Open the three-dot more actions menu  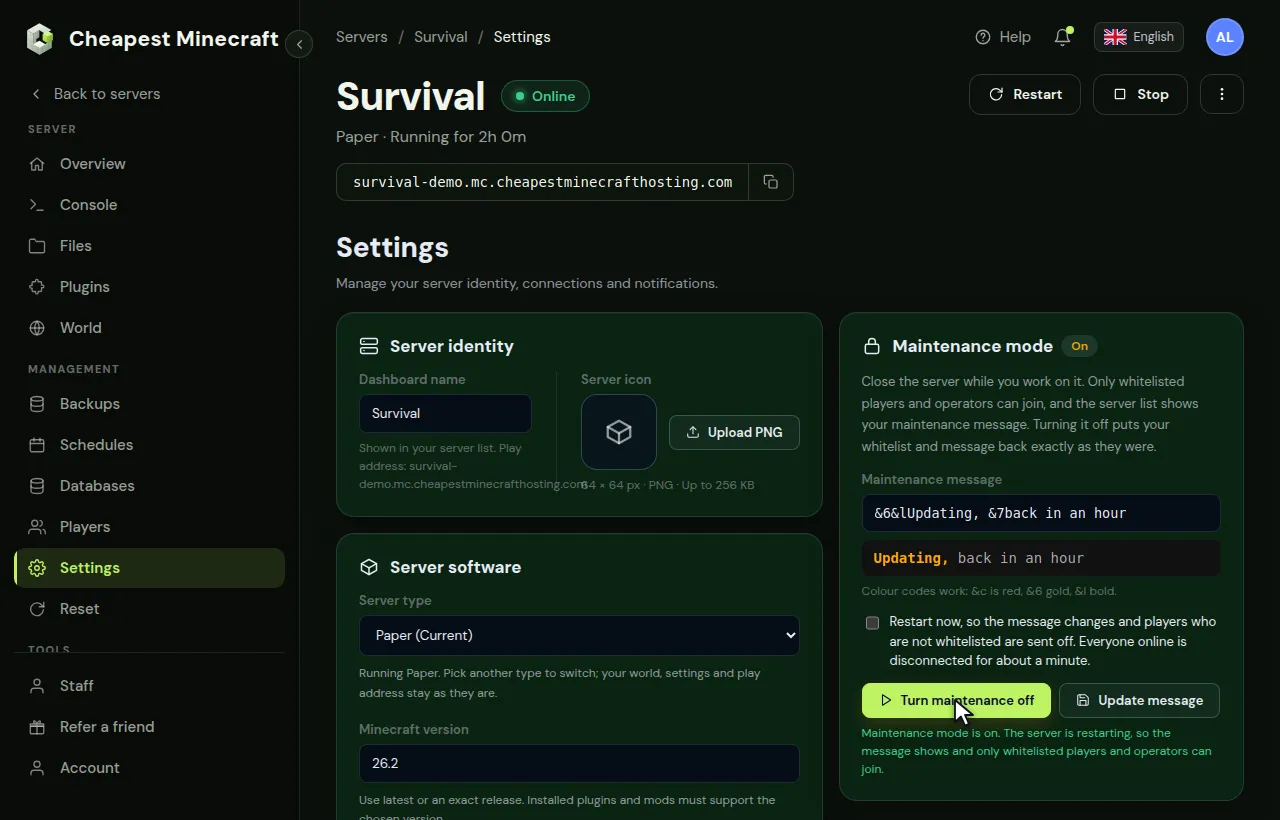click(1222, 94)
